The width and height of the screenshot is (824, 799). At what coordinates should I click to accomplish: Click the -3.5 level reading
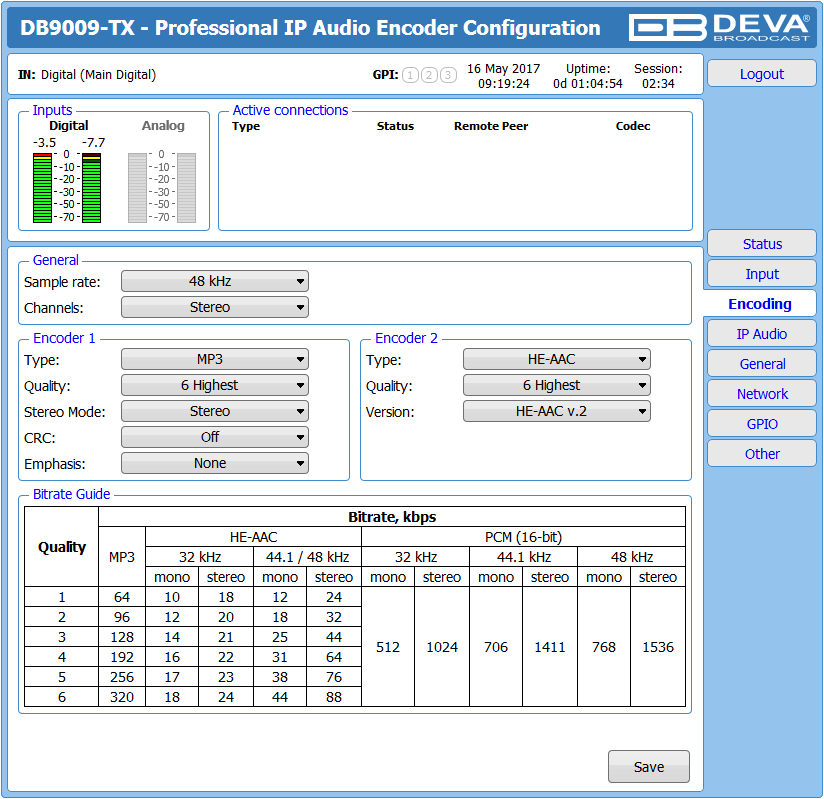(44, 142)
